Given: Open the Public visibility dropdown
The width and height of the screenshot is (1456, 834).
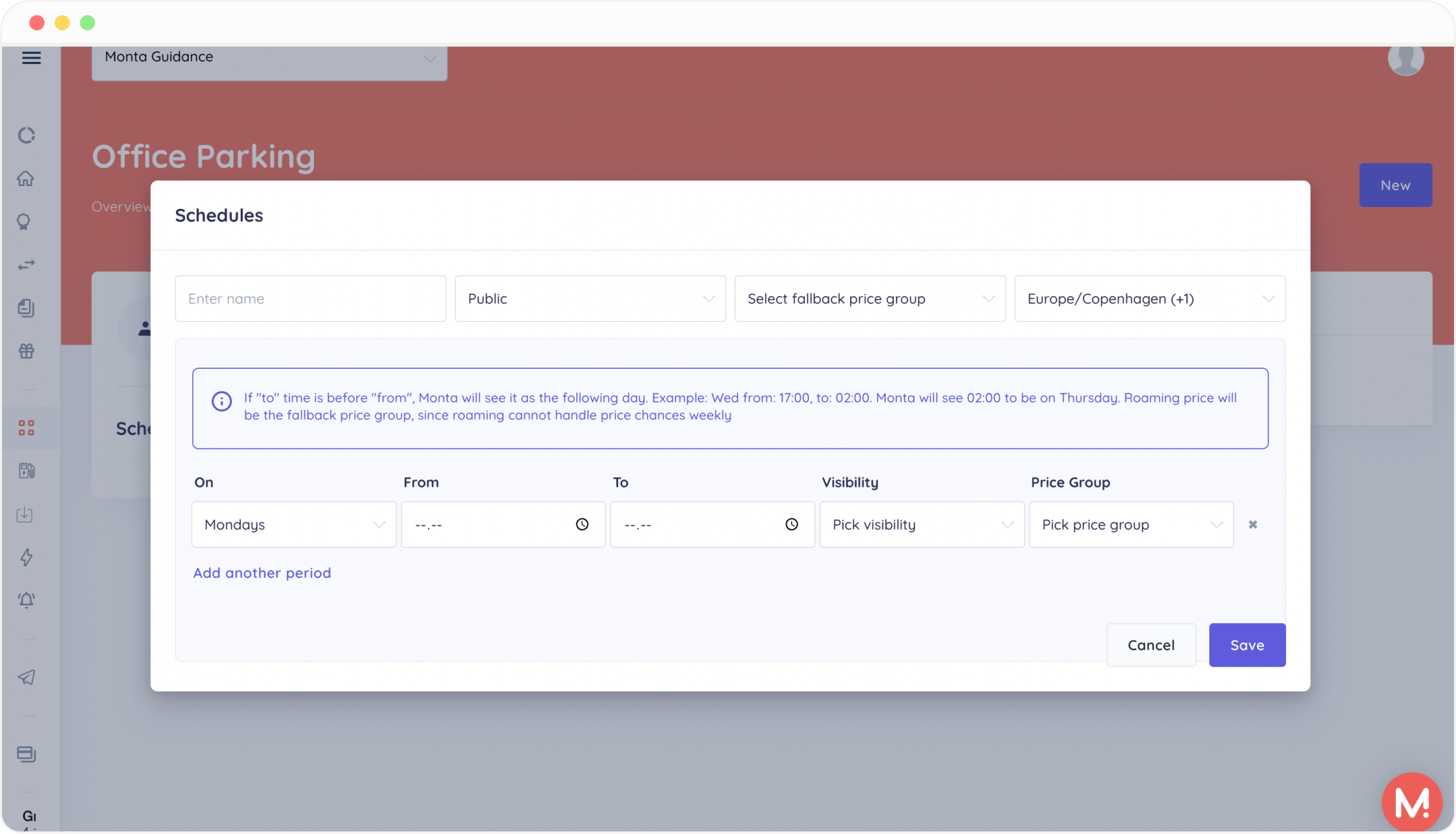Looking at the screenshot, I should [x=590, y=299].
